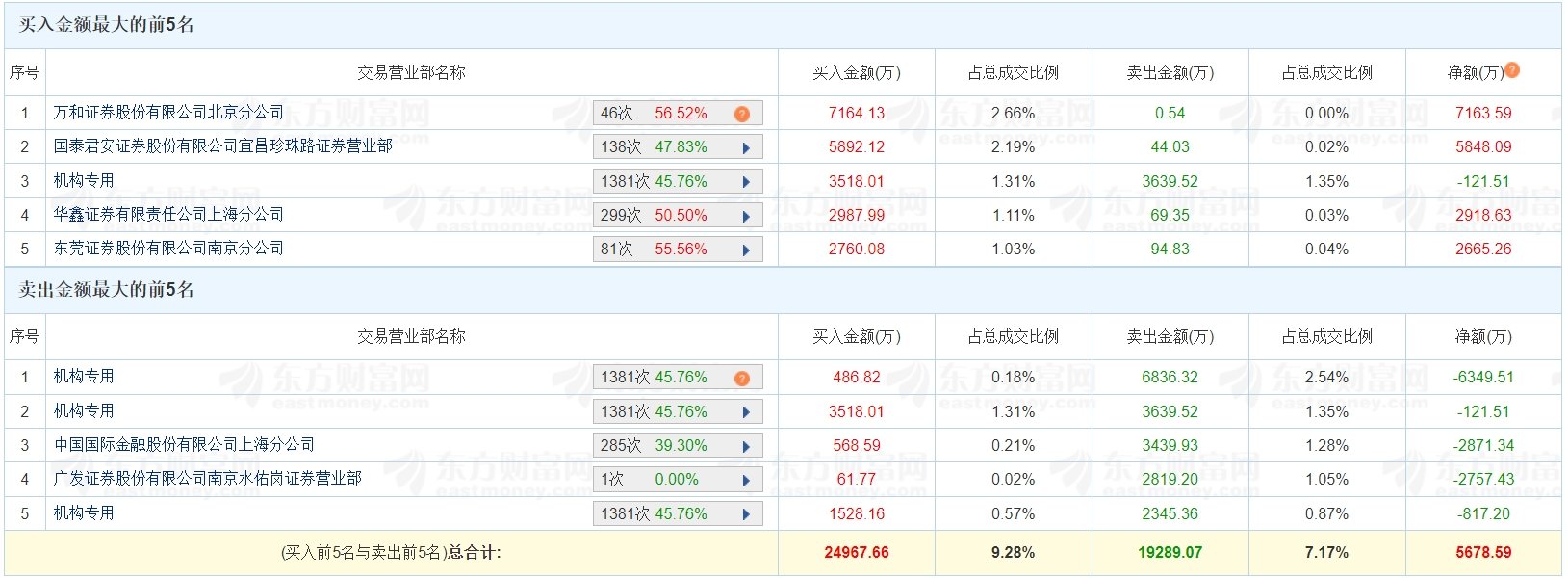Open 万和证券股份有限公司北京分公司 link
This screenshot has height=578, width=1568.
pyautogui.click(x=168, y=113)
